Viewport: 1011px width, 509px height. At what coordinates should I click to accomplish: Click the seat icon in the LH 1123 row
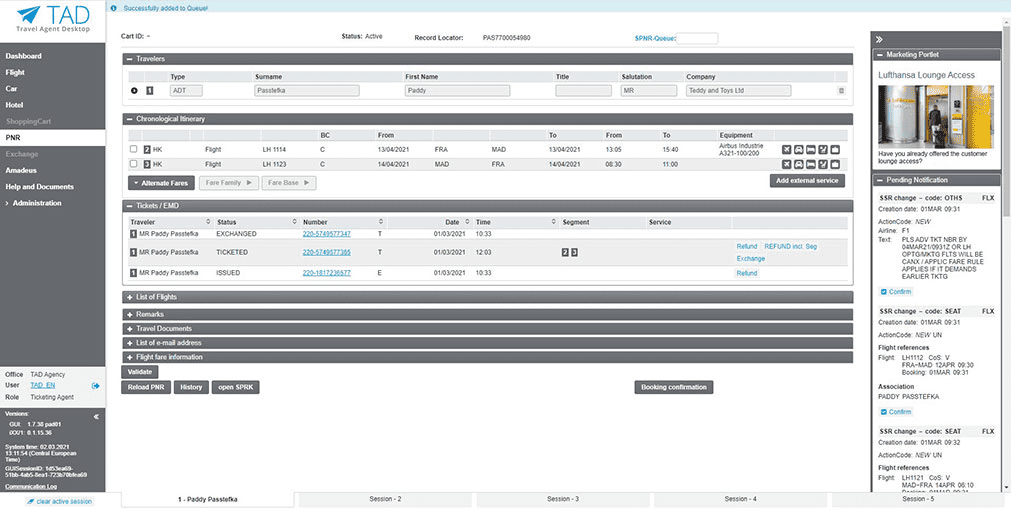(823, 164)
